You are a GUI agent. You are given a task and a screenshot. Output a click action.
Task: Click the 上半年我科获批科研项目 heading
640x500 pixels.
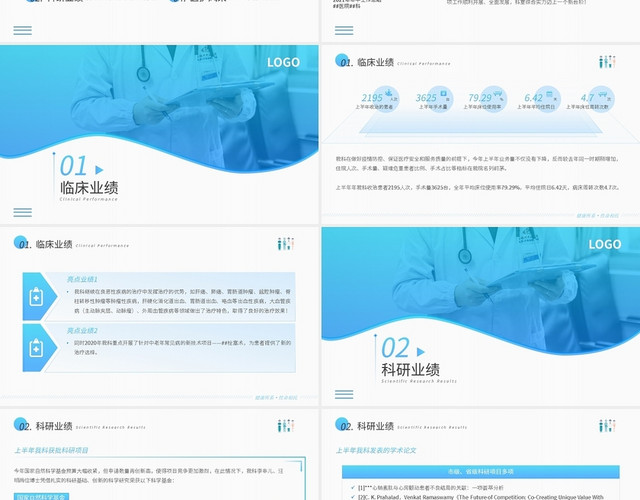pos(51,451)
